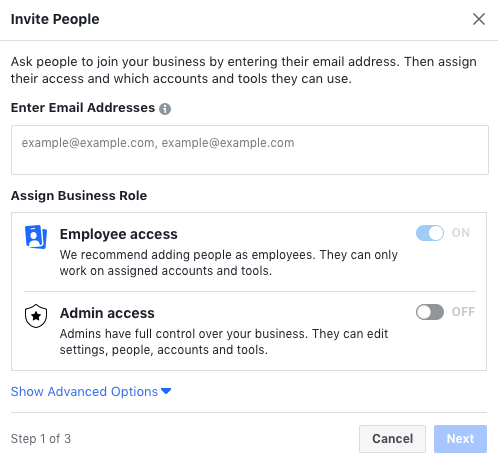Click the blue employee badge icon
This screenshot has width=498, height=461.
[36, 237]
